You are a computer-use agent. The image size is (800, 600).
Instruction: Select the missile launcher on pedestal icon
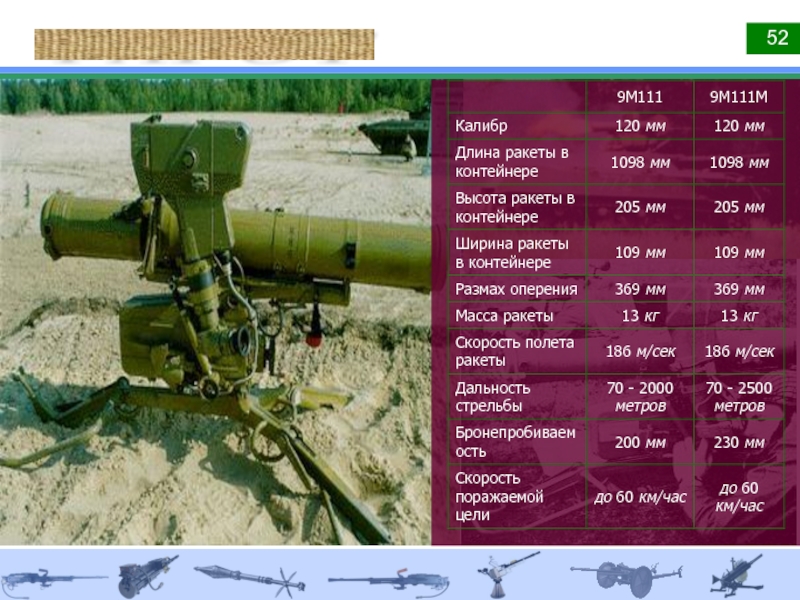pos(507,574)
